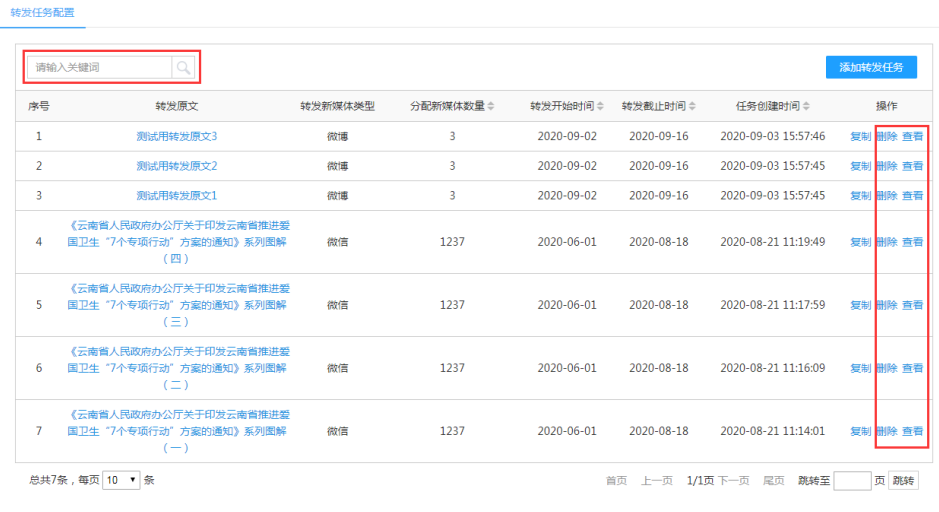Open the per-page count dropdown
This screenshot has height=512, width=939.
click(x=121, y=481)
